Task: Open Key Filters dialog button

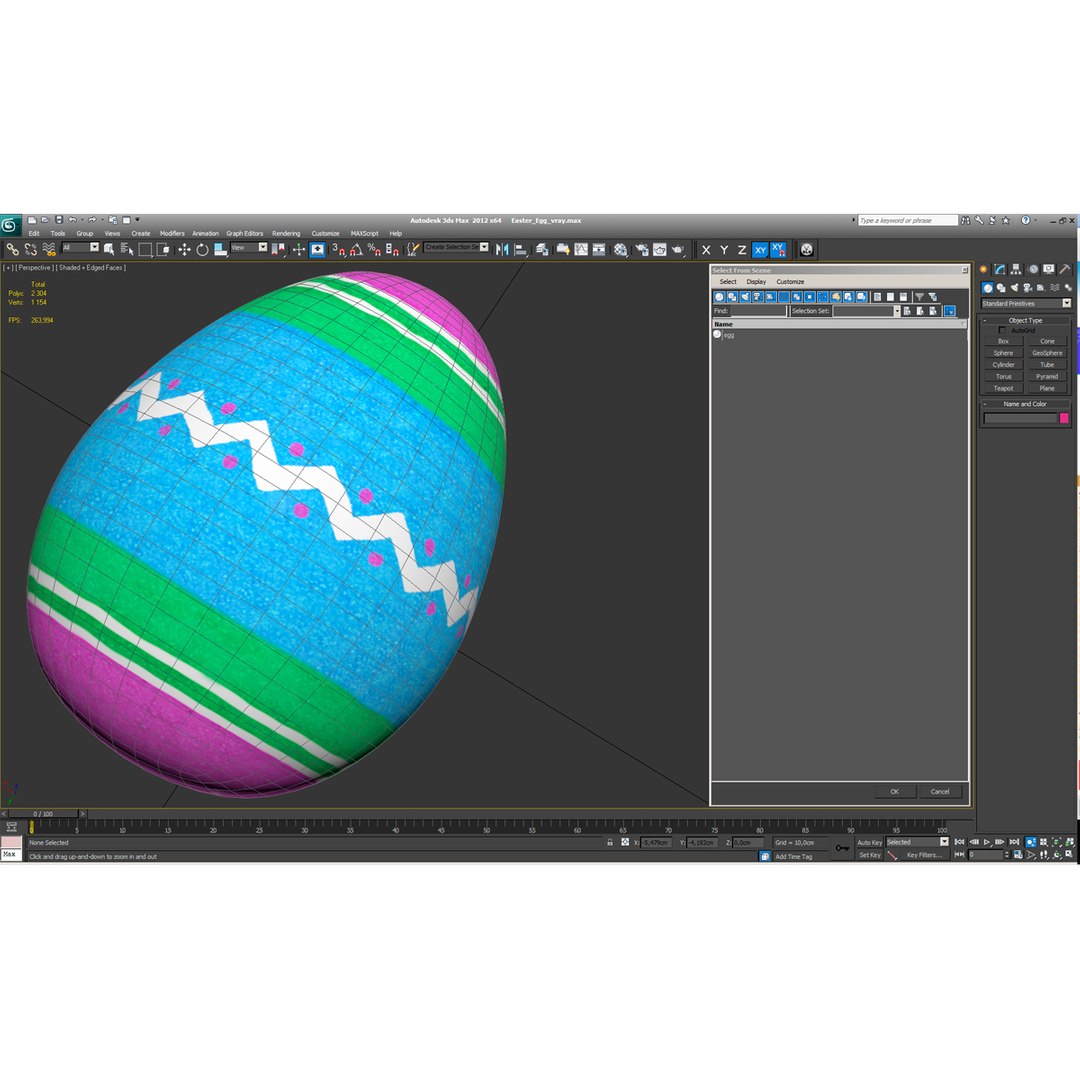Action: (x=924, y=855)
